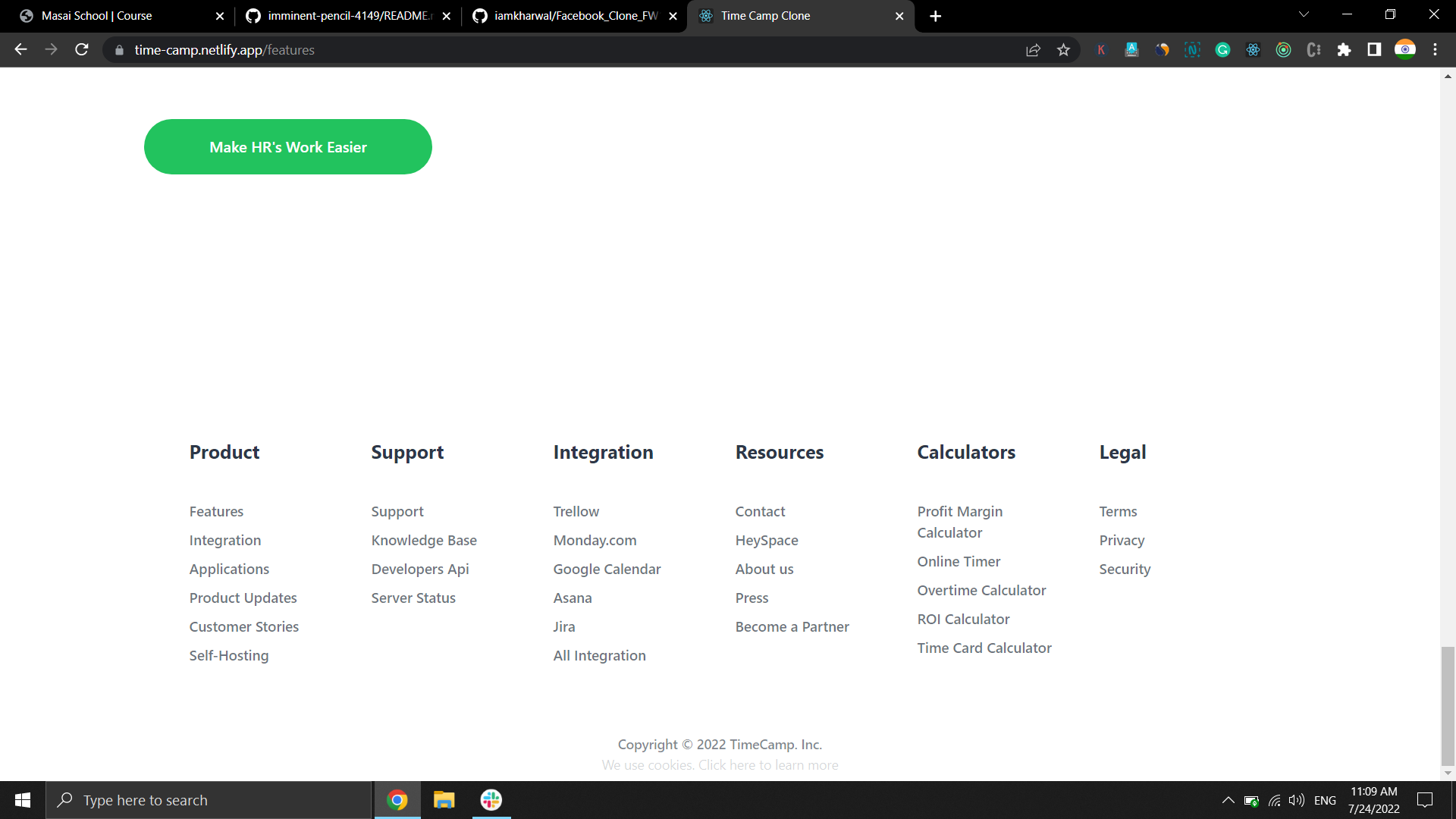The image size is (1456, 819).
Task: Open the Grammarly extension
Action: pyautogui.click(x=1222, y=49)
